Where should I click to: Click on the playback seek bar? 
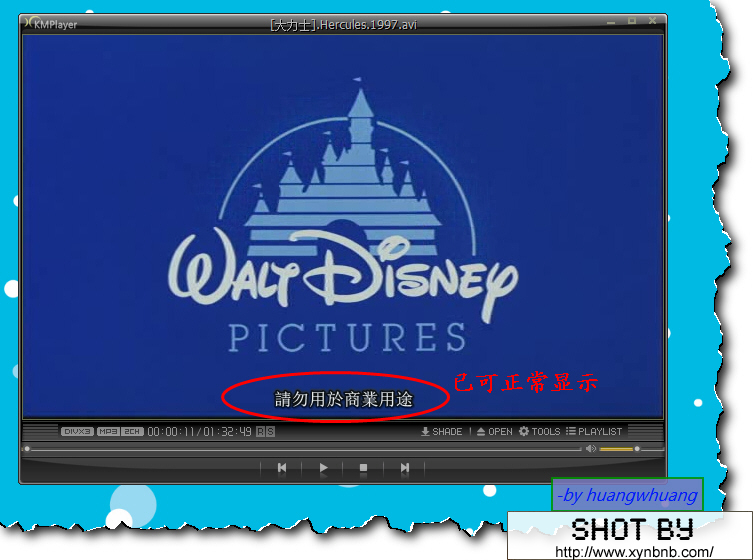pyautogui.click(x=304, y=449)
